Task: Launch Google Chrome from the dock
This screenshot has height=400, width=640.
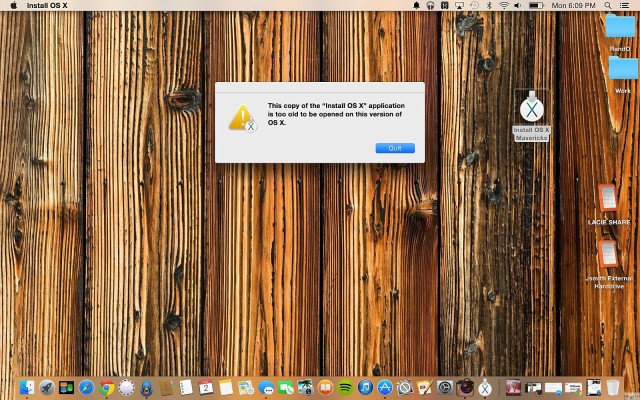Action: tap(107, 387)
